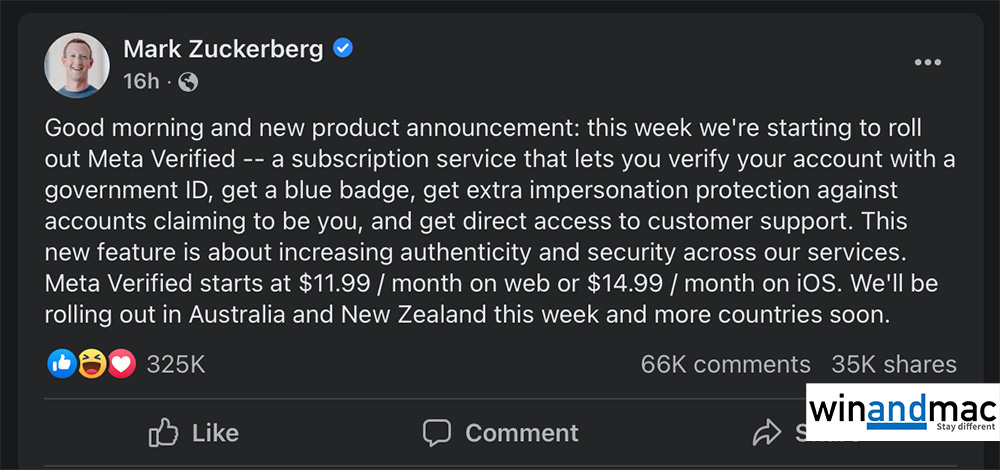Open the 66K comments link
The image size is (1000, 470).
coord(725,364)
